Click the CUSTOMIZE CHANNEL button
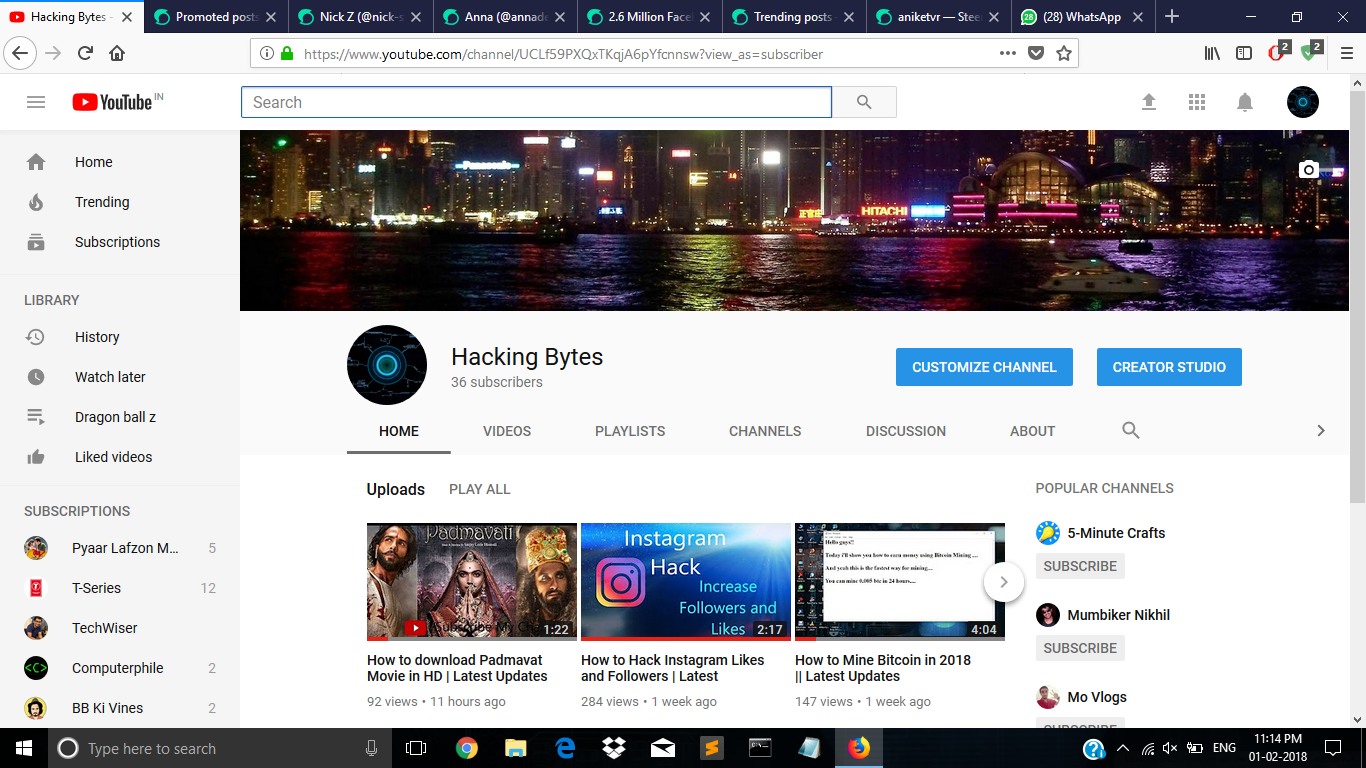The height and width of the screenshot is (768, 1366). click(x=984, y=367)
